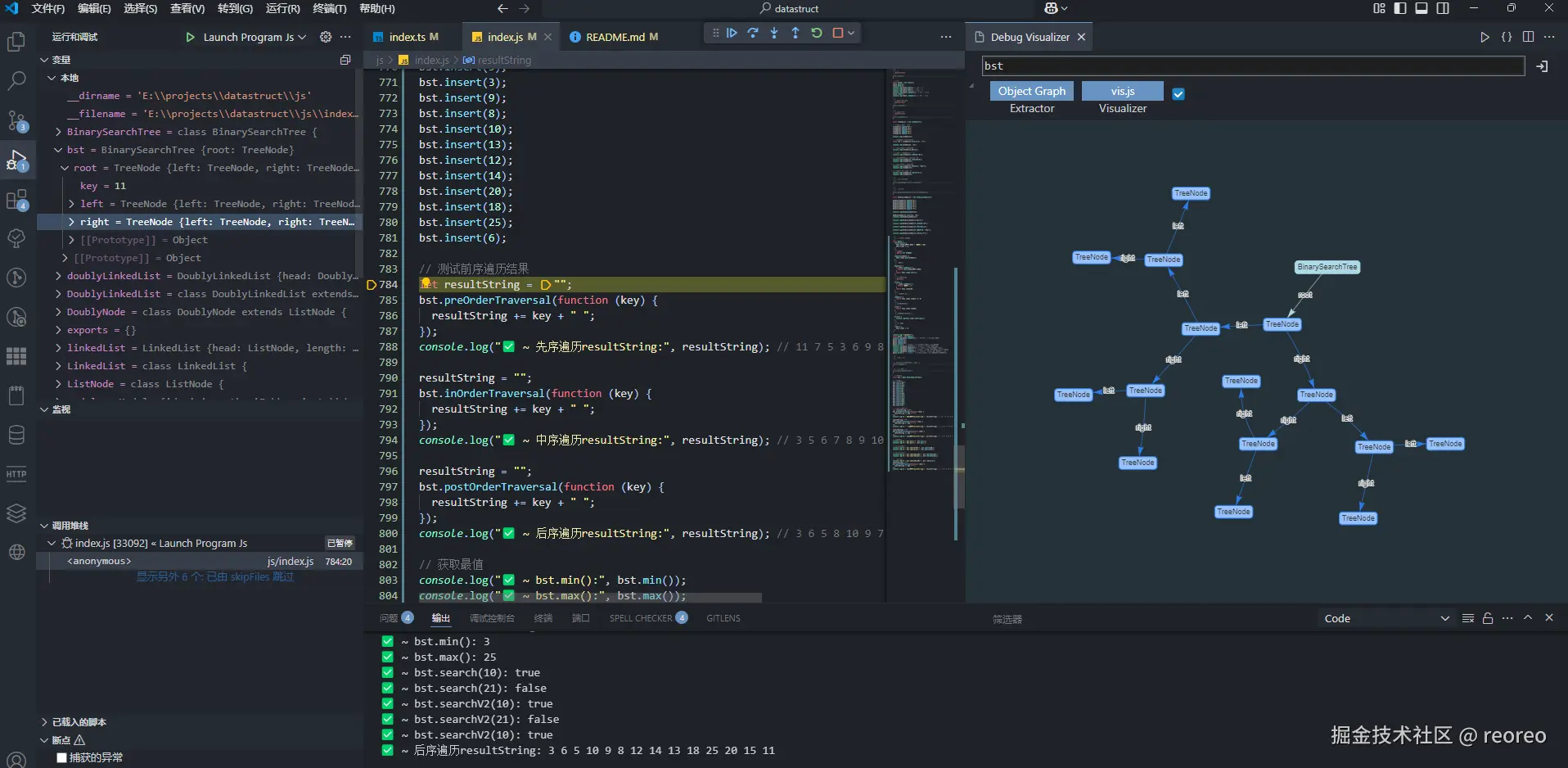
Task: Click the bst expression input field
Action: click(1252, 66)
